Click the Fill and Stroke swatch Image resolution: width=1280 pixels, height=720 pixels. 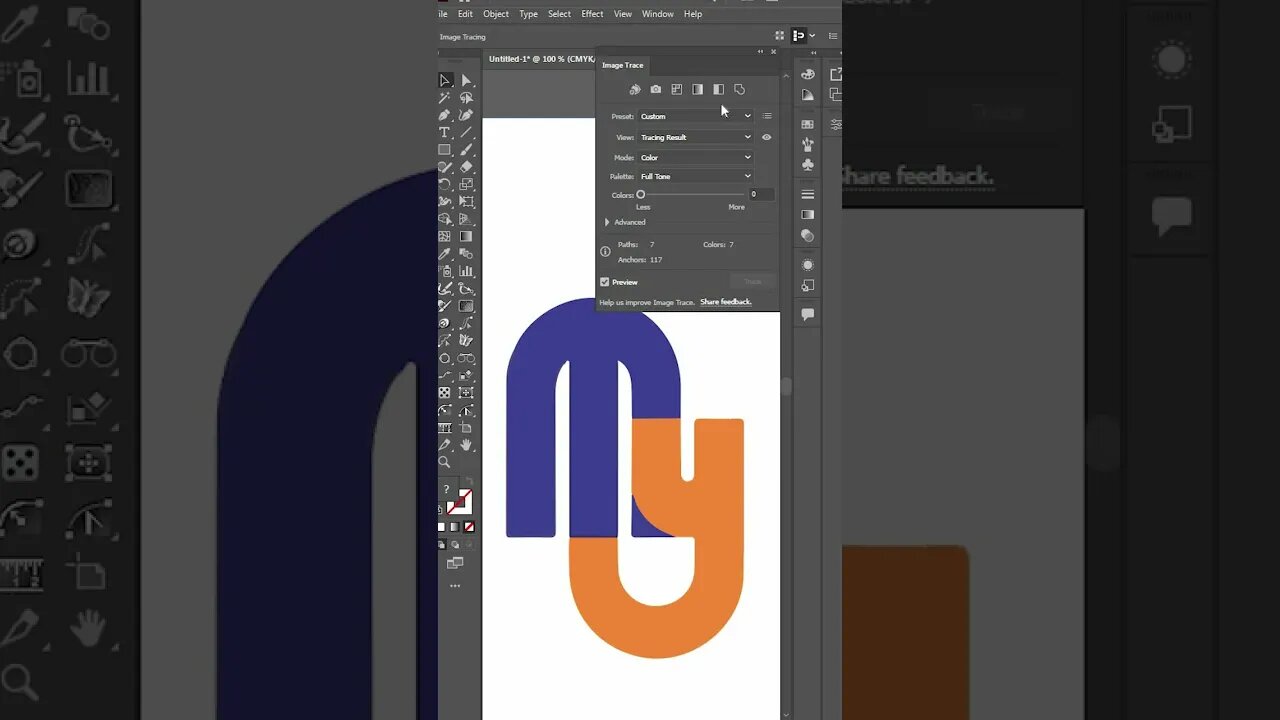click(x=458, y=500)
